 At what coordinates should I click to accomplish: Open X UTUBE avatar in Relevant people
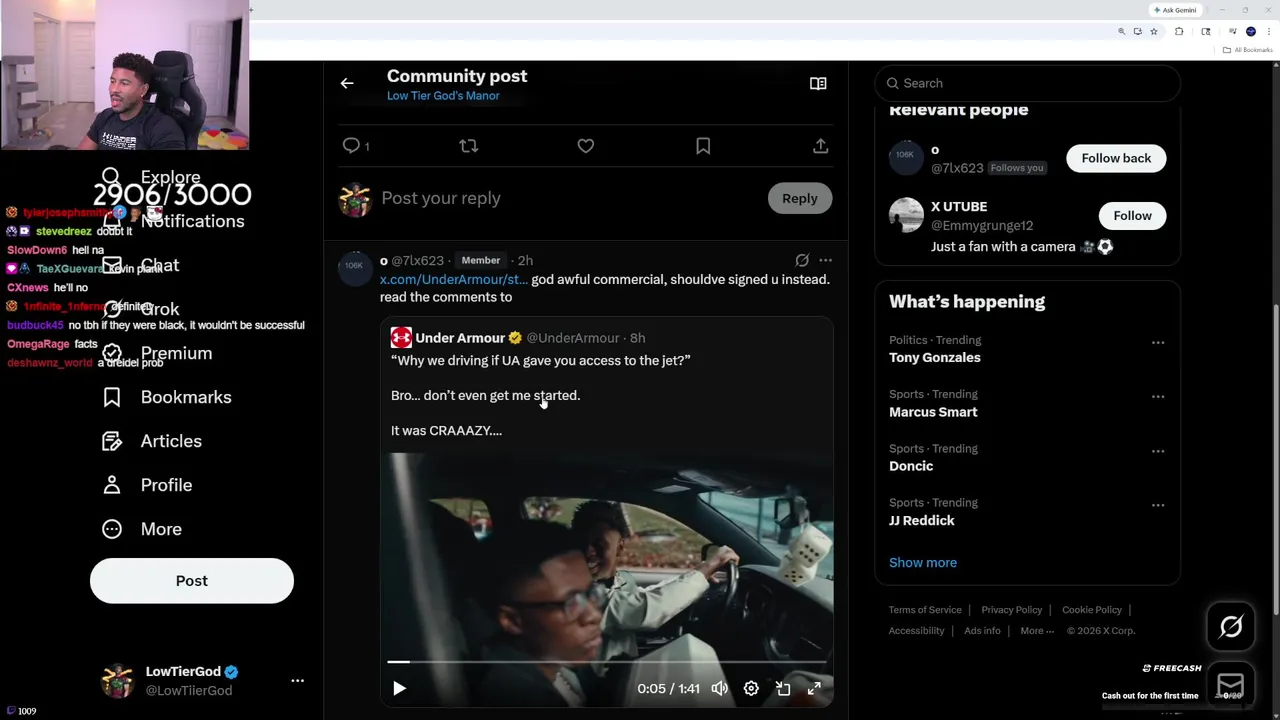point(906,215)
